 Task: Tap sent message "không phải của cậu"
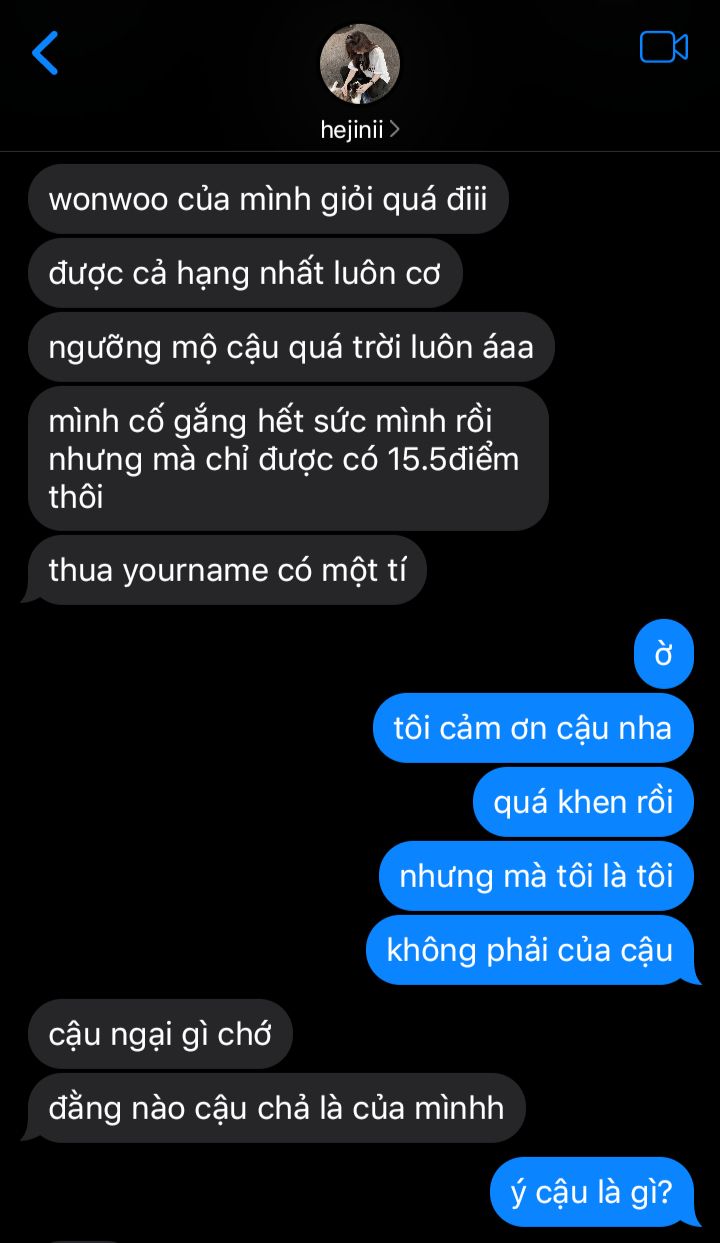(x=532, y=950)
